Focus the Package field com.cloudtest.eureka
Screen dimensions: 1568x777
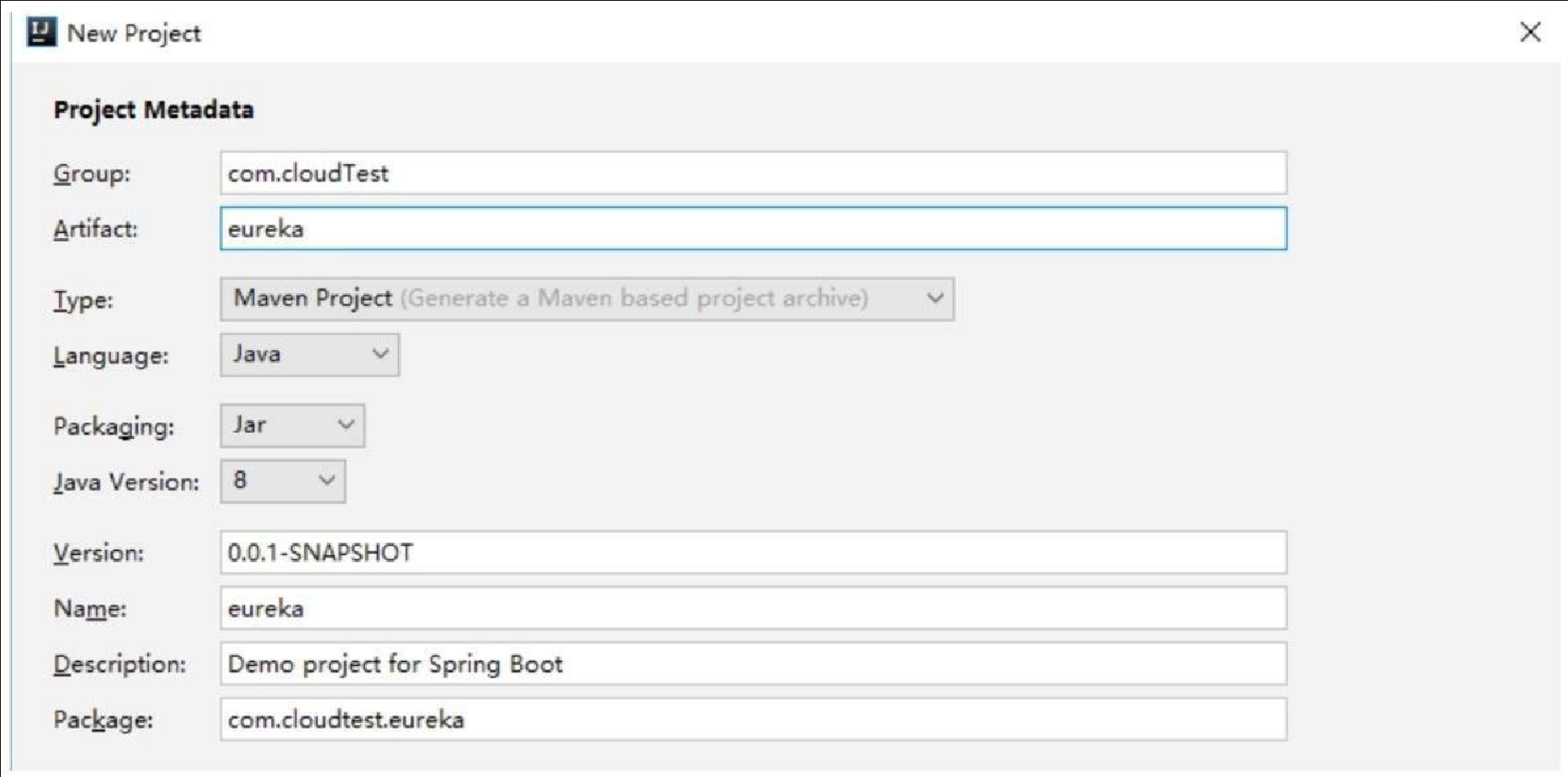(753, 719)
